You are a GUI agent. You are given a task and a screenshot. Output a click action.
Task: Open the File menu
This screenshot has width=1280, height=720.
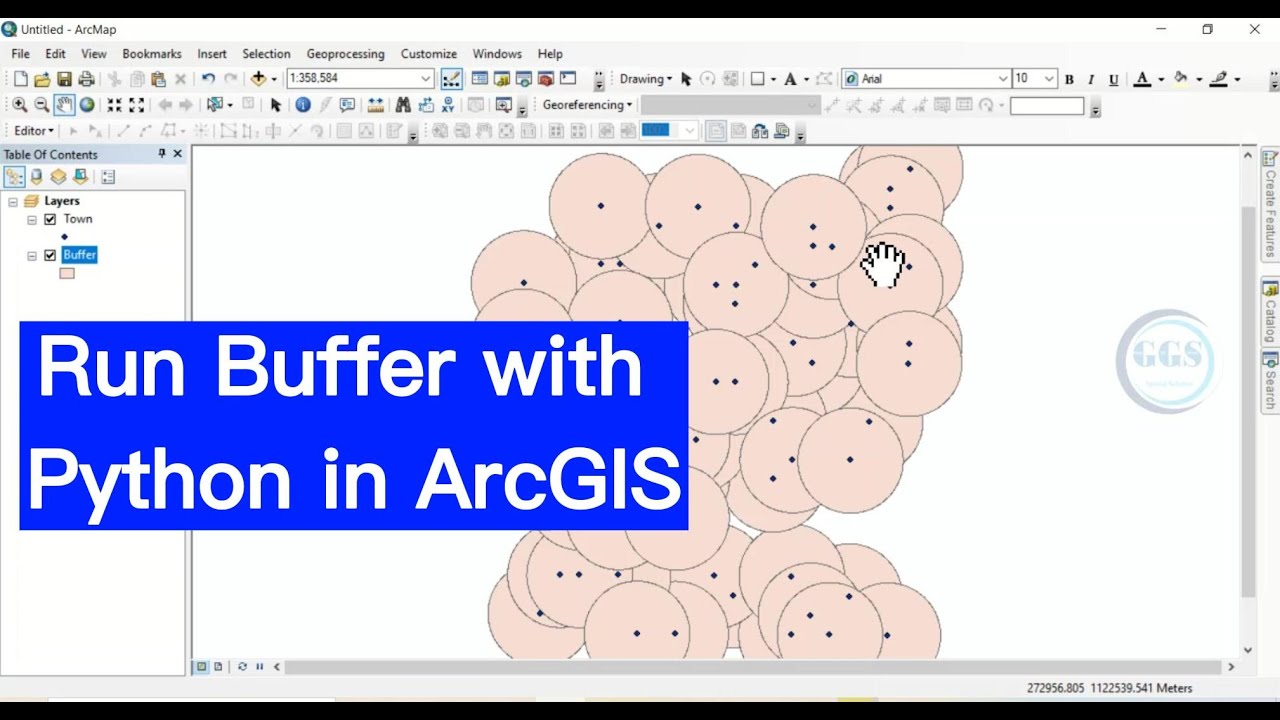pyautogui.click(x=20, y=54)
